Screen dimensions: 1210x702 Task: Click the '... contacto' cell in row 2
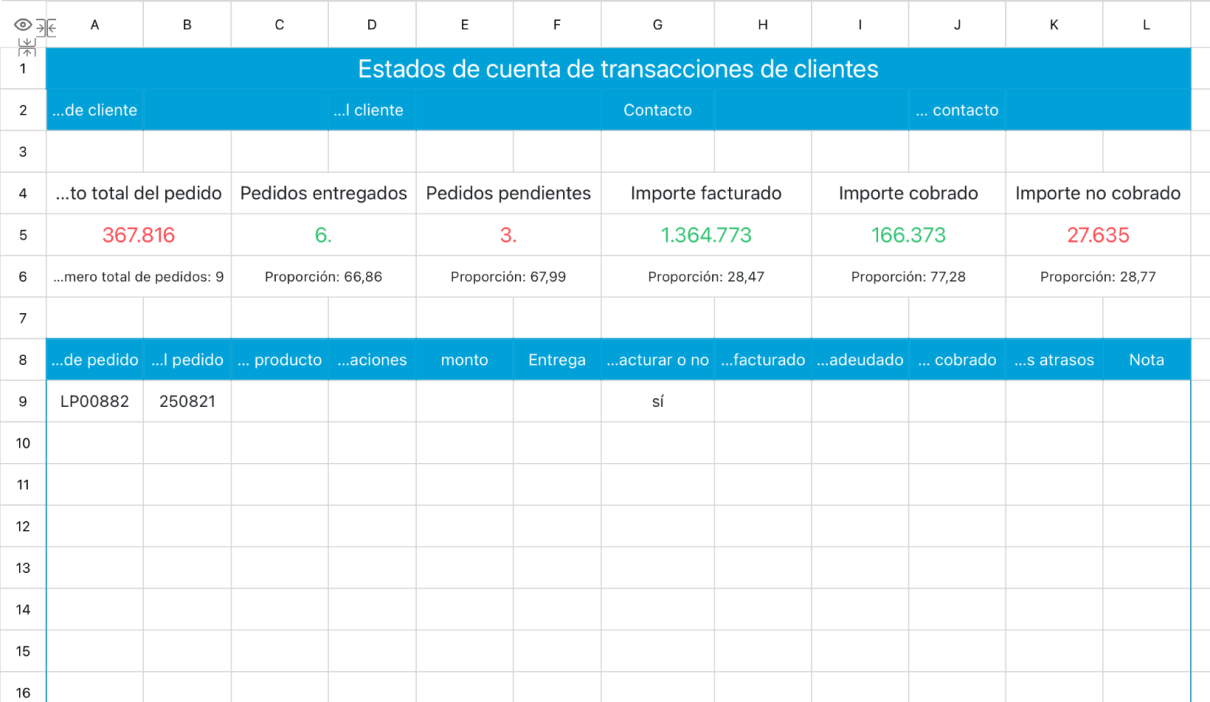(957, 110)
